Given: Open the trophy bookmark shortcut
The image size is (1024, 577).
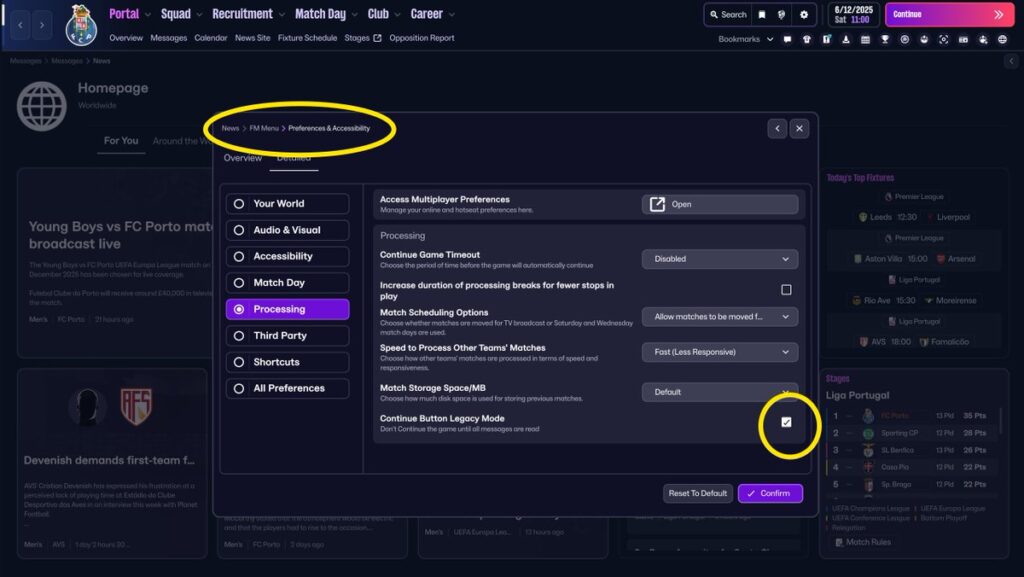Looking at the screenshot, I should (x=885, y=39).
